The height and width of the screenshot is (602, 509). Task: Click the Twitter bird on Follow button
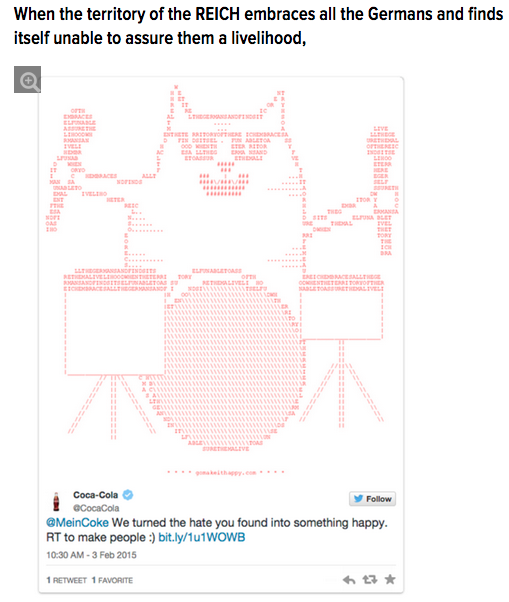click(359, 499)
